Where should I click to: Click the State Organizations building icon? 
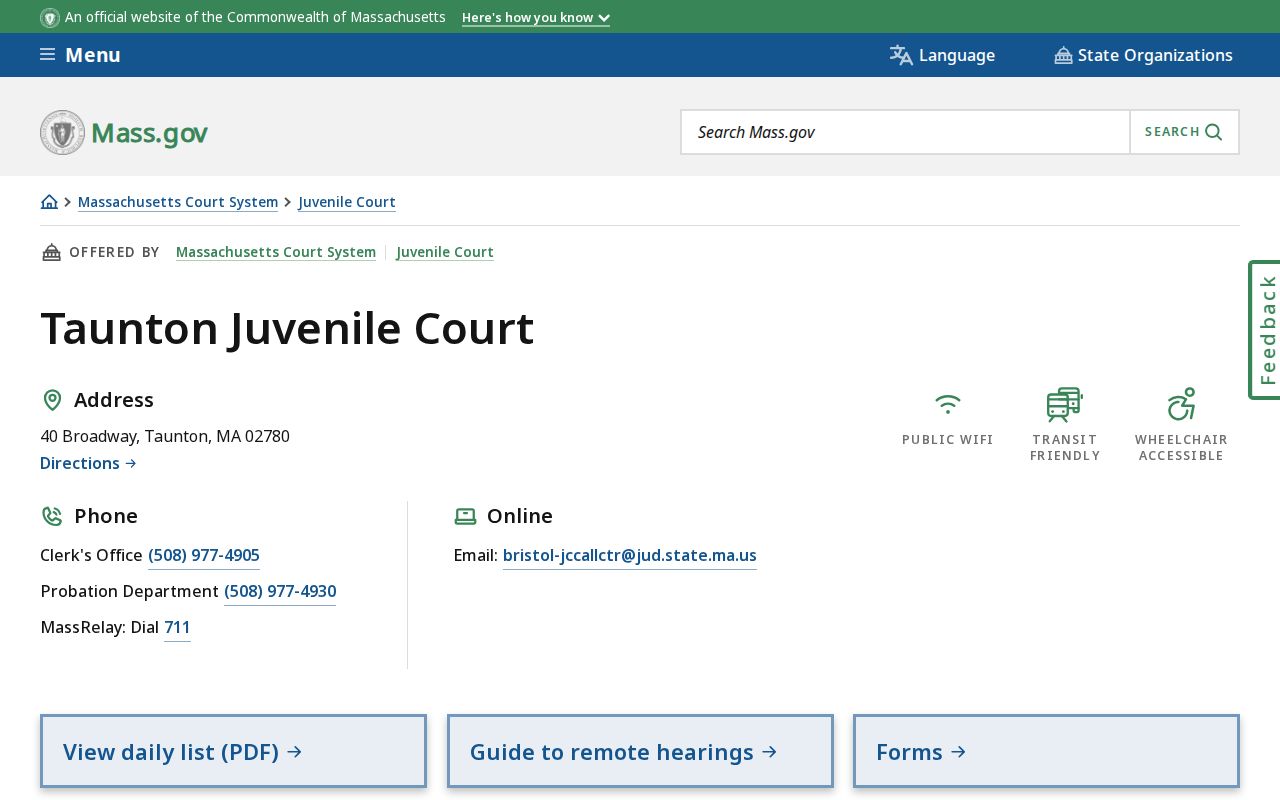[1063, 55]
